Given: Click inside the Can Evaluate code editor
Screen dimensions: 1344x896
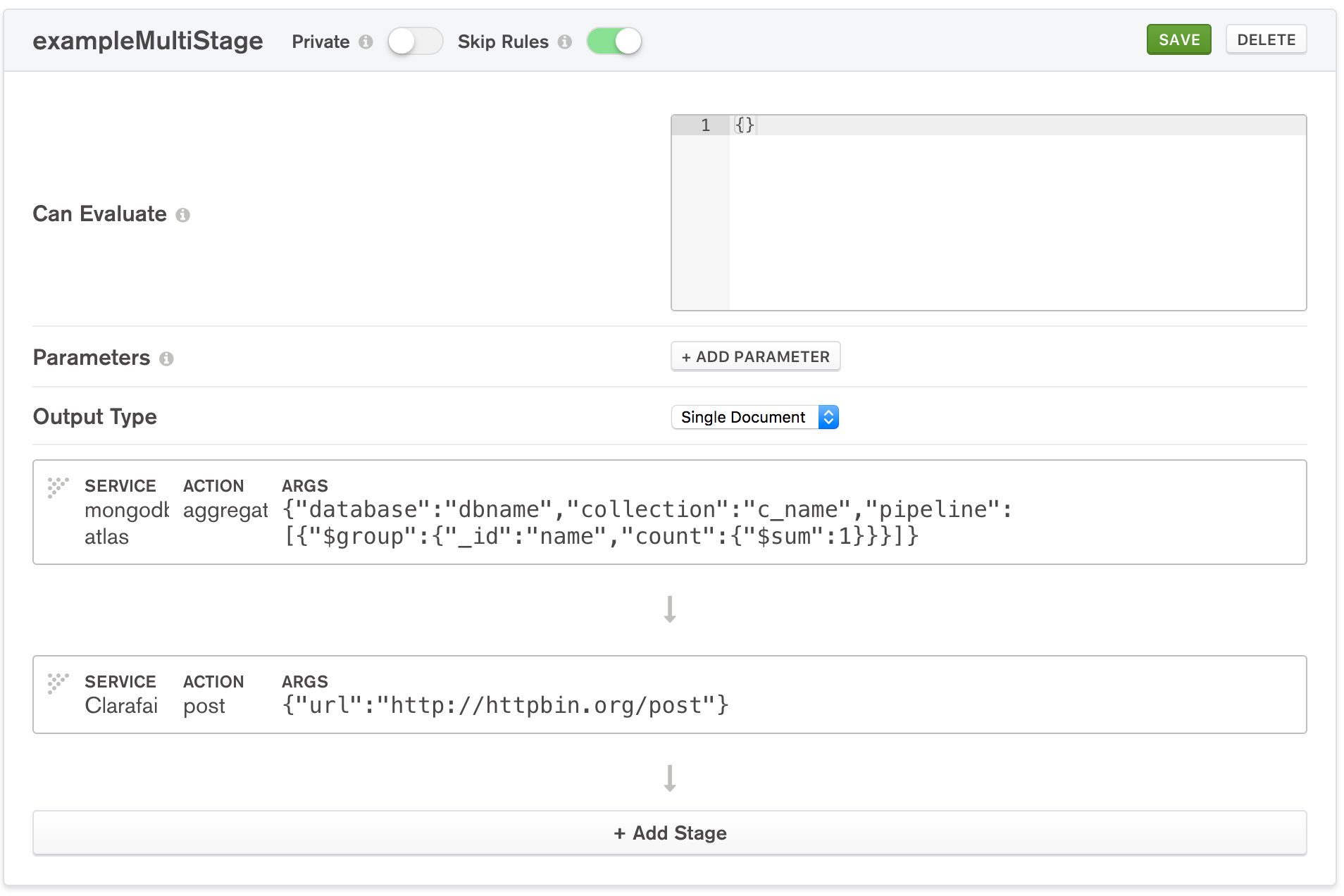Looking at the screenshot, I should point(916,176).
